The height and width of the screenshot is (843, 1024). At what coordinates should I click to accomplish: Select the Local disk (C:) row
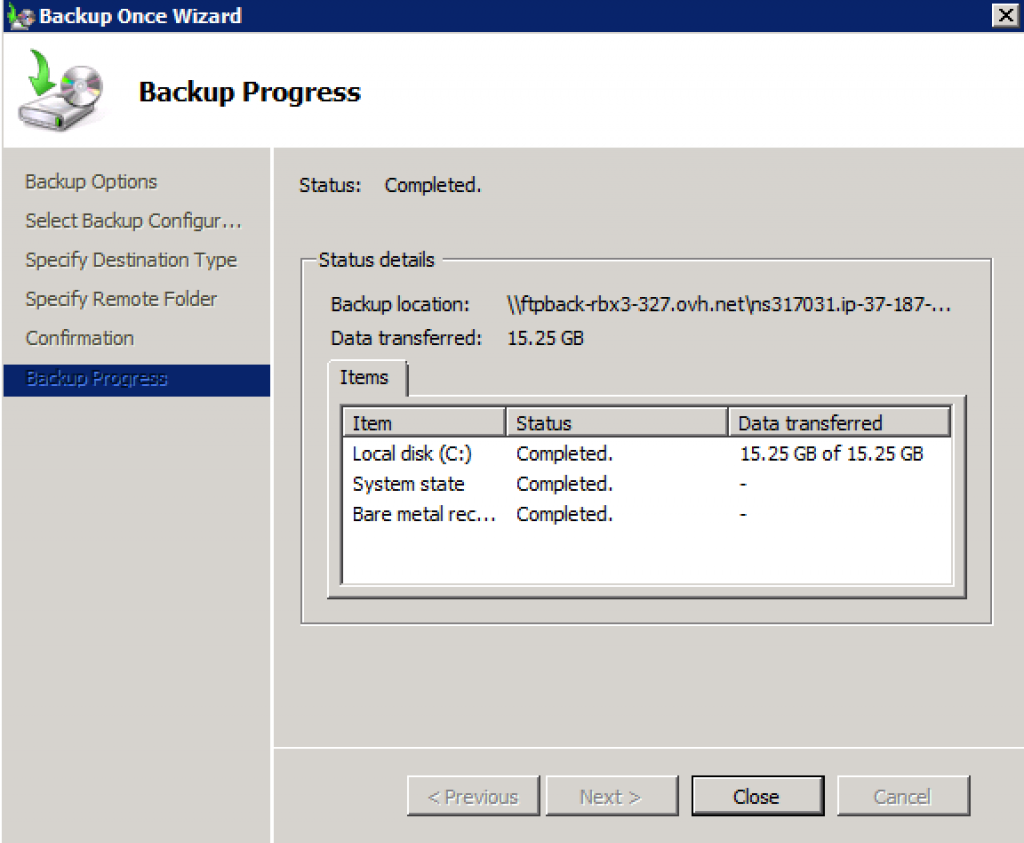point(647,453)
